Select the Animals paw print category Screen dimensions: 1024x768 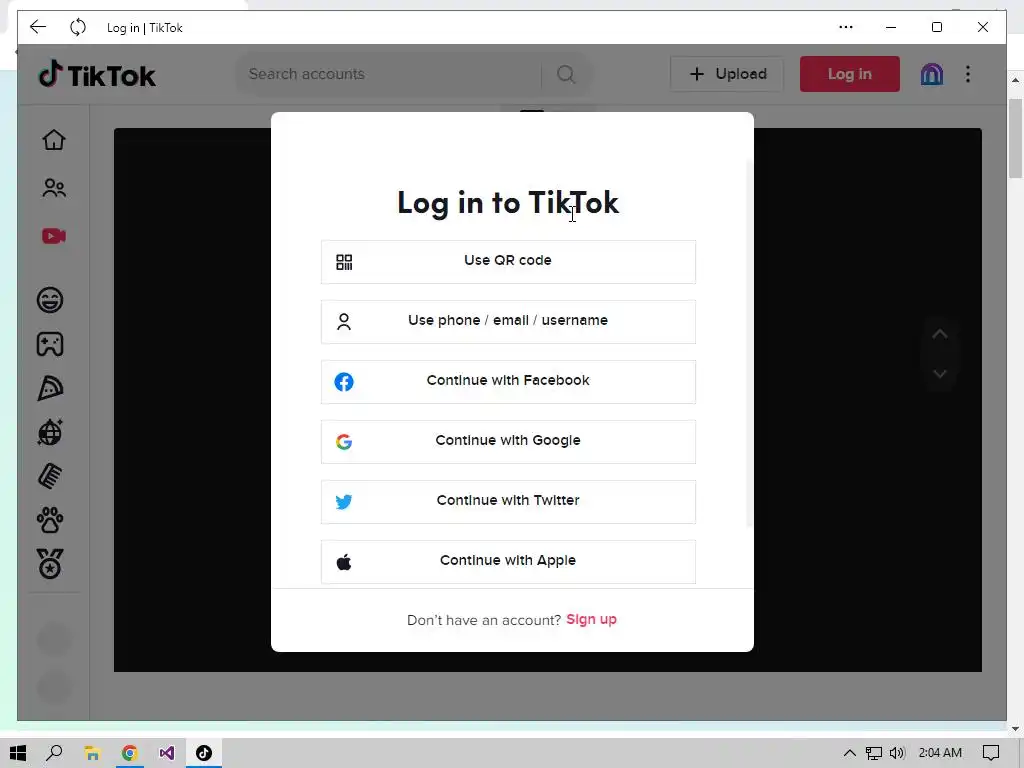50,520
